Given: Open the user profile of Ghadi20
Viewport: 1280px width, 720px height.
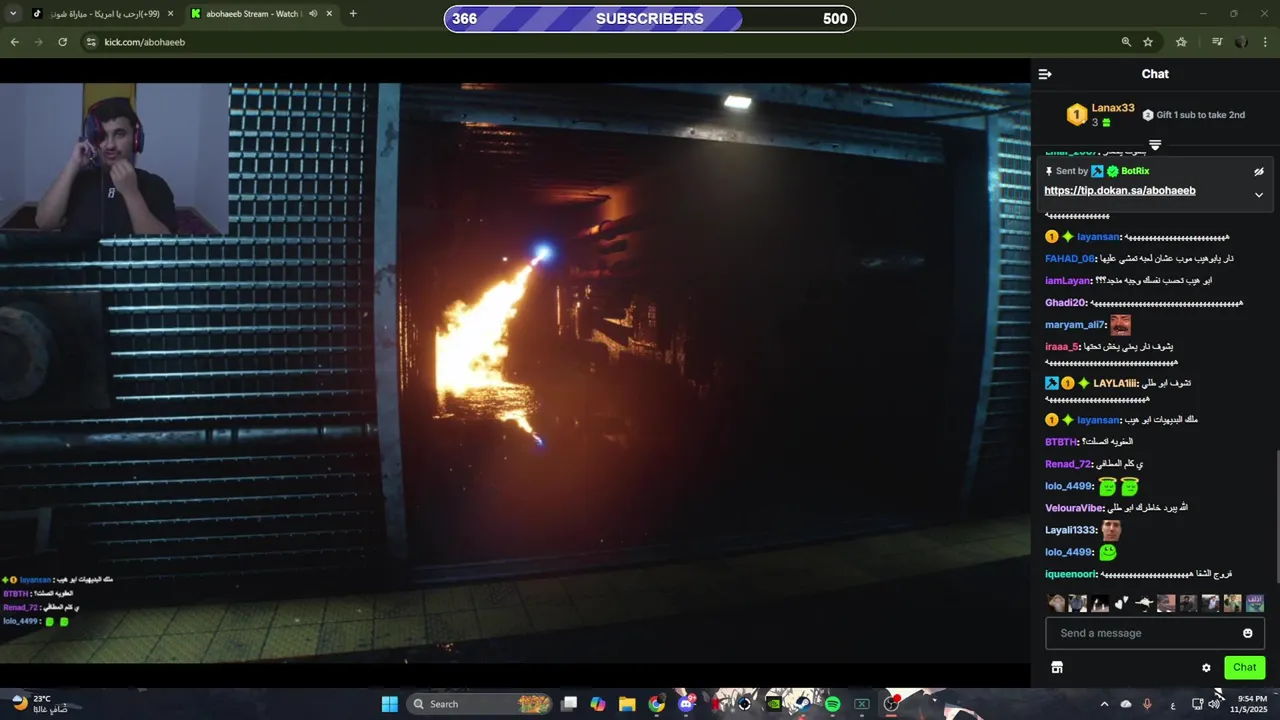Looking at the screenshot, I should click(1065, 303).
